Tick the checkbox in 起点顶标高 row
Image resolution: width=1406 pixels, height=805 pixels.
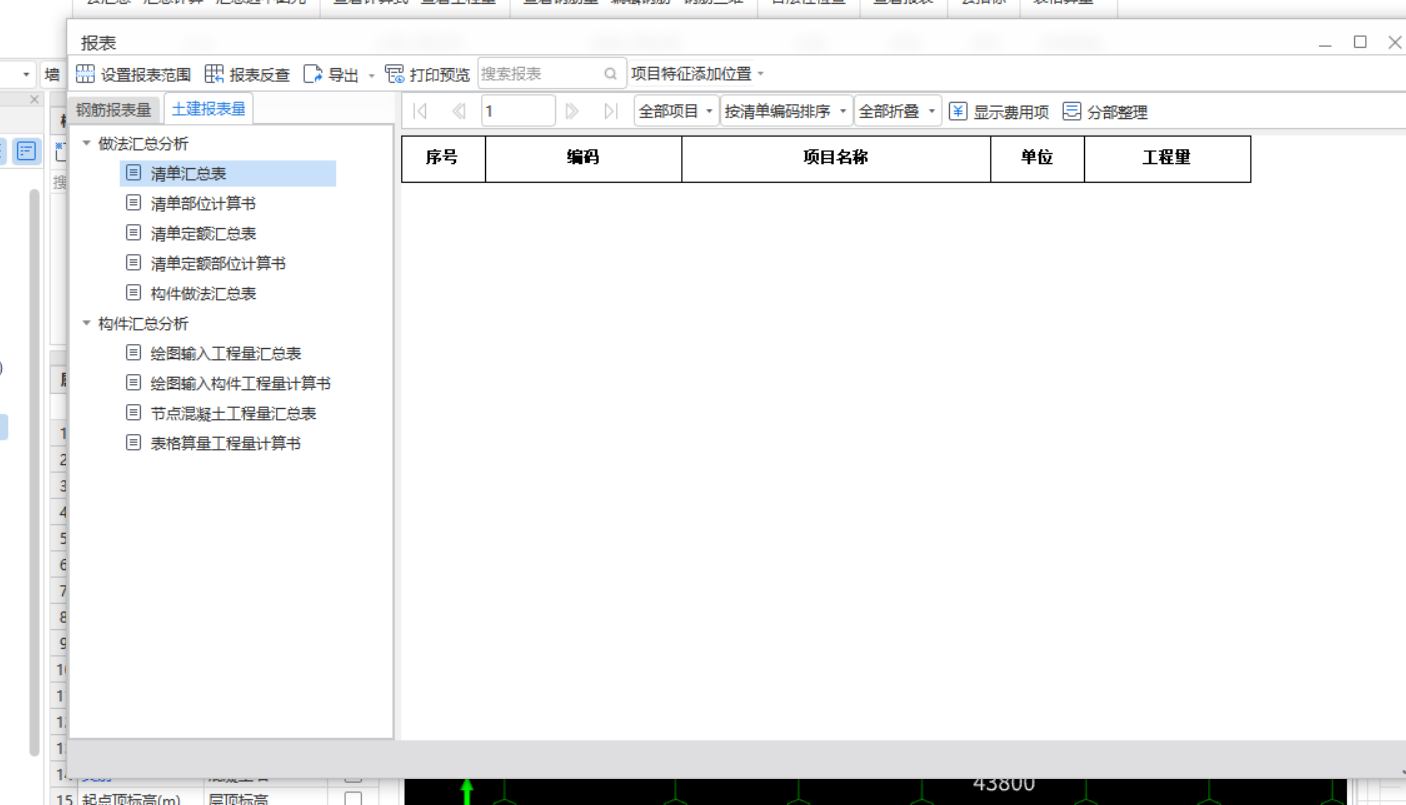(353, 799)
